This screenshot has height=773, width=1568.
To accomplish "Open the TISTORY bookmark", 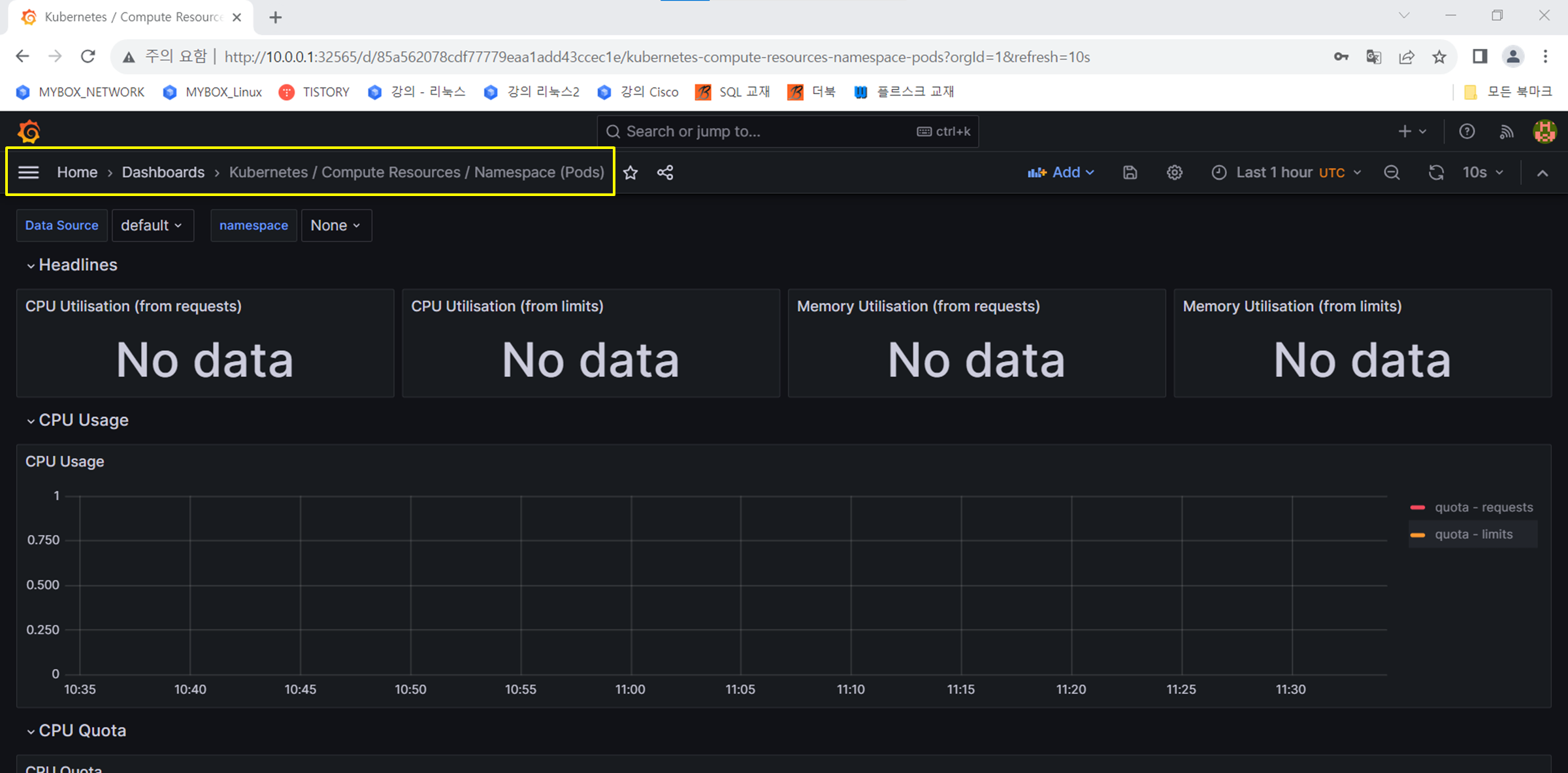I will pos(314,92).
